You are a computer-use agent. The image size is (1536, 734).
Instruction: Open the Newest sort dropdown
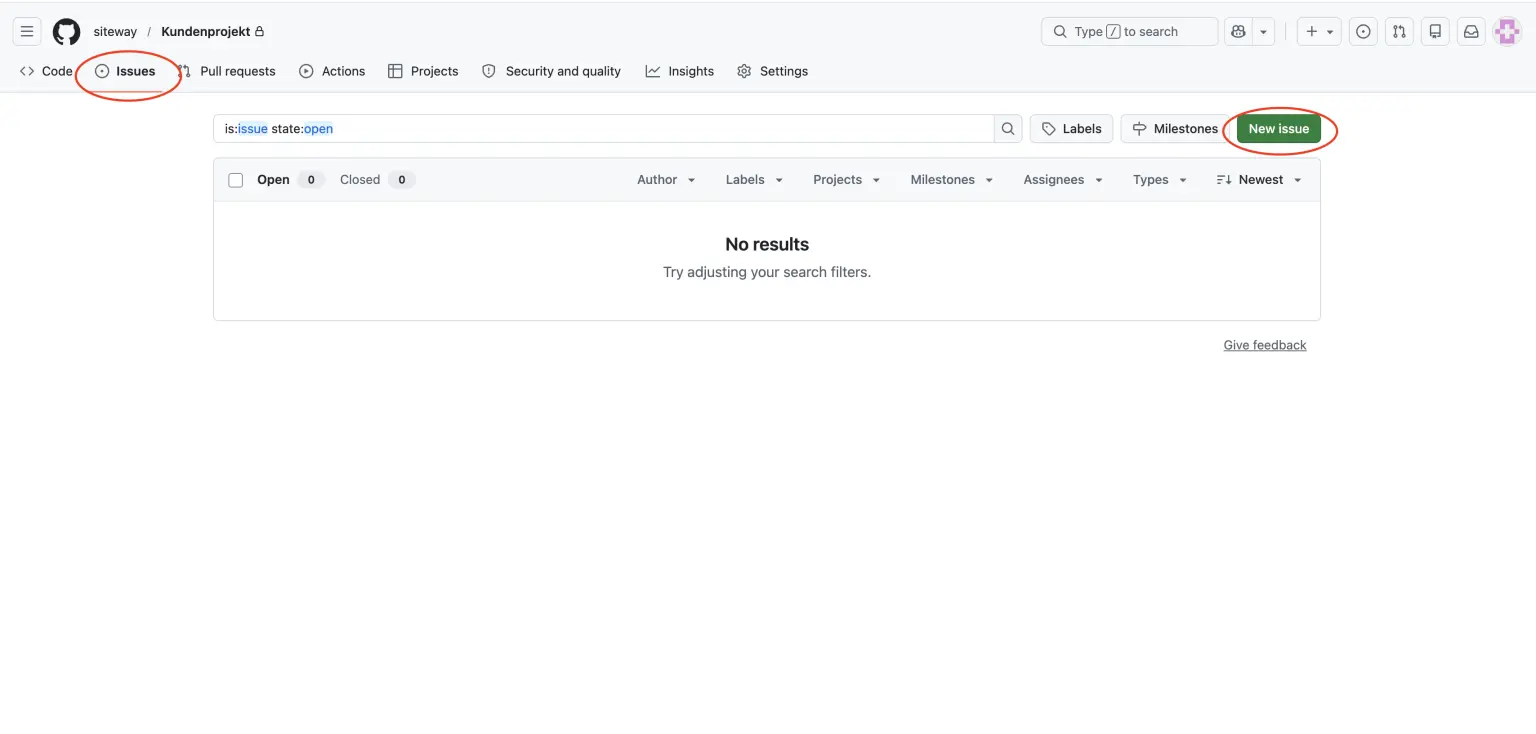click(1259, 180)
